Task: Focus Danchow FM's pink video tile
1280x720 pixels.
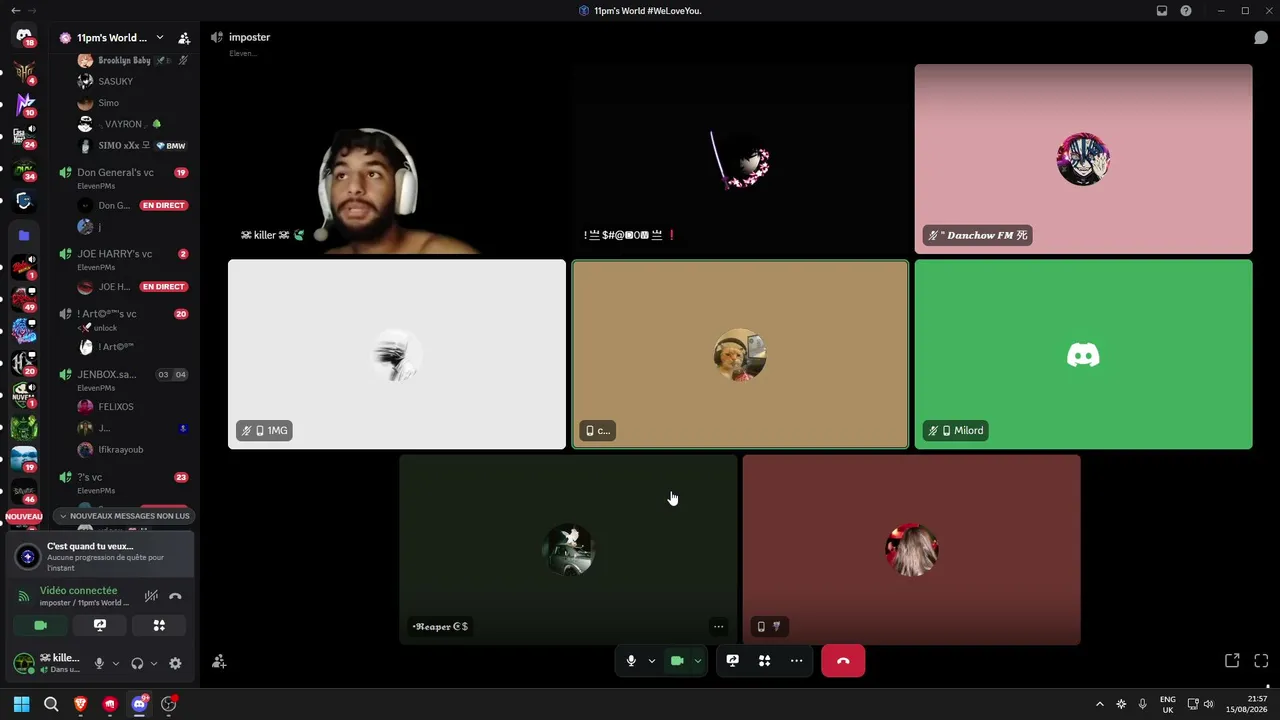Action: [x=1083, y=159]
